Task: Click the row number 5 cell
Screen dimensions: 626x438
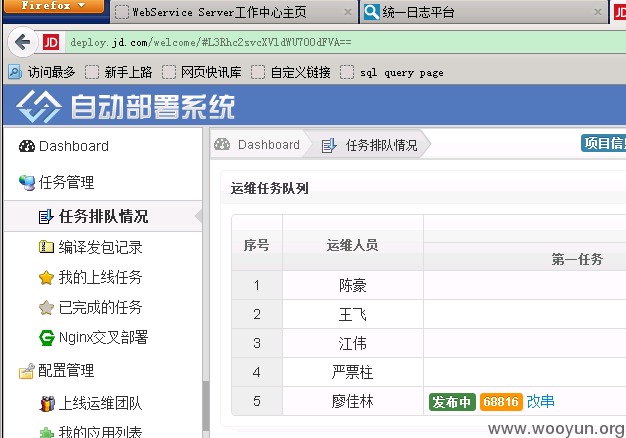Action: click(x=257, y=401)
